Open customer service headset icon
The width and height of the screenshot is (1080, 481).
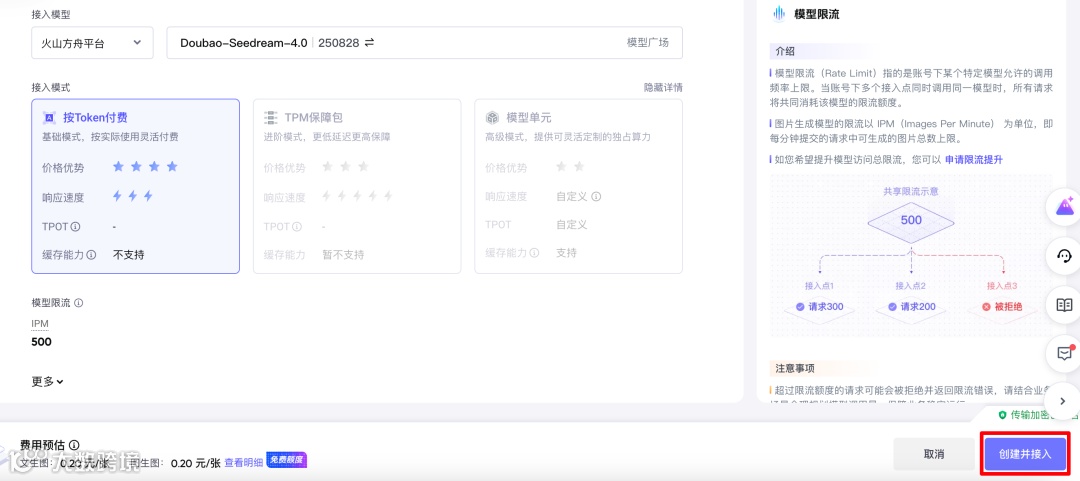(1063, 256)
